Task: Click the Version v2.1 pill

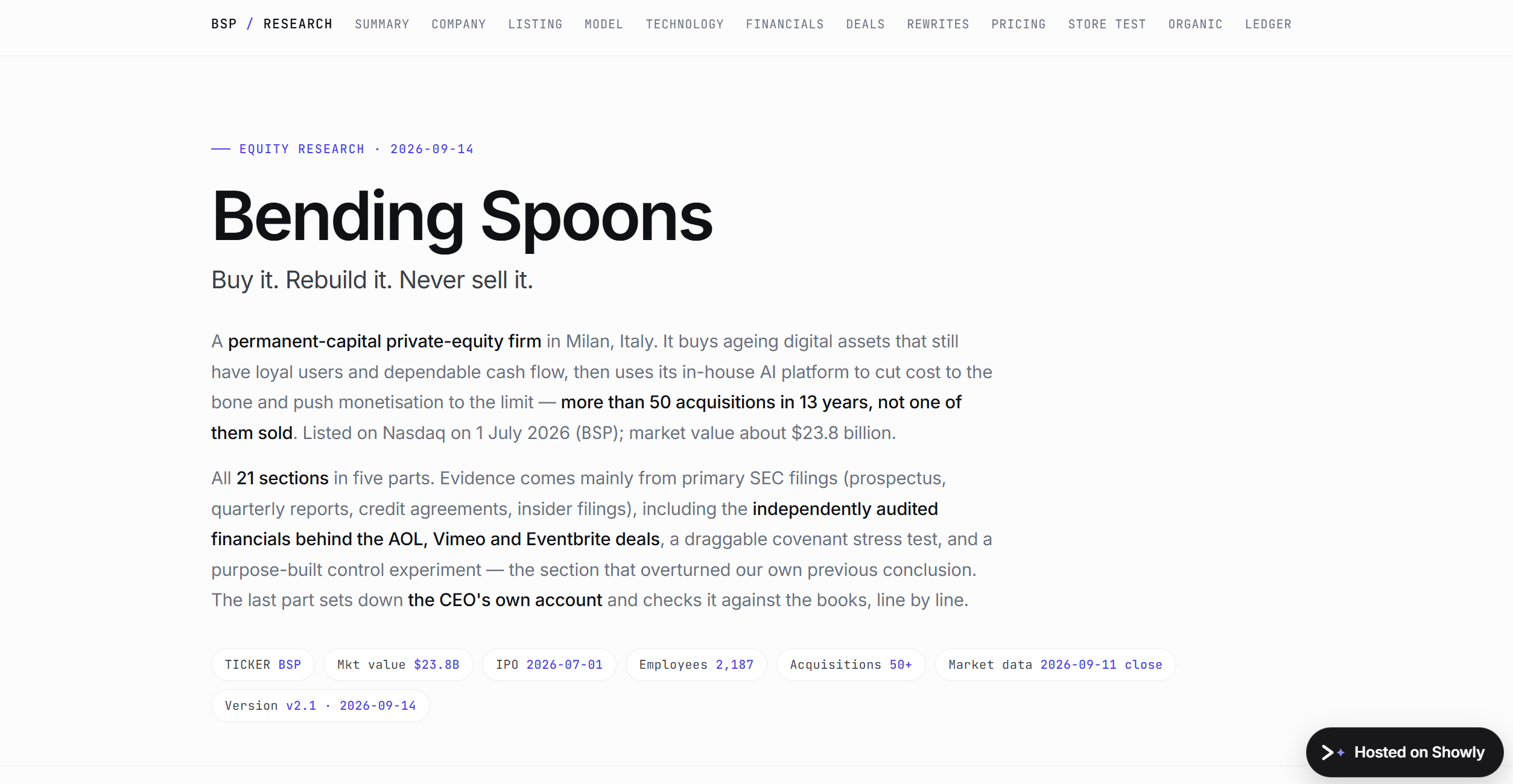Action: click(x=320, y=706)
